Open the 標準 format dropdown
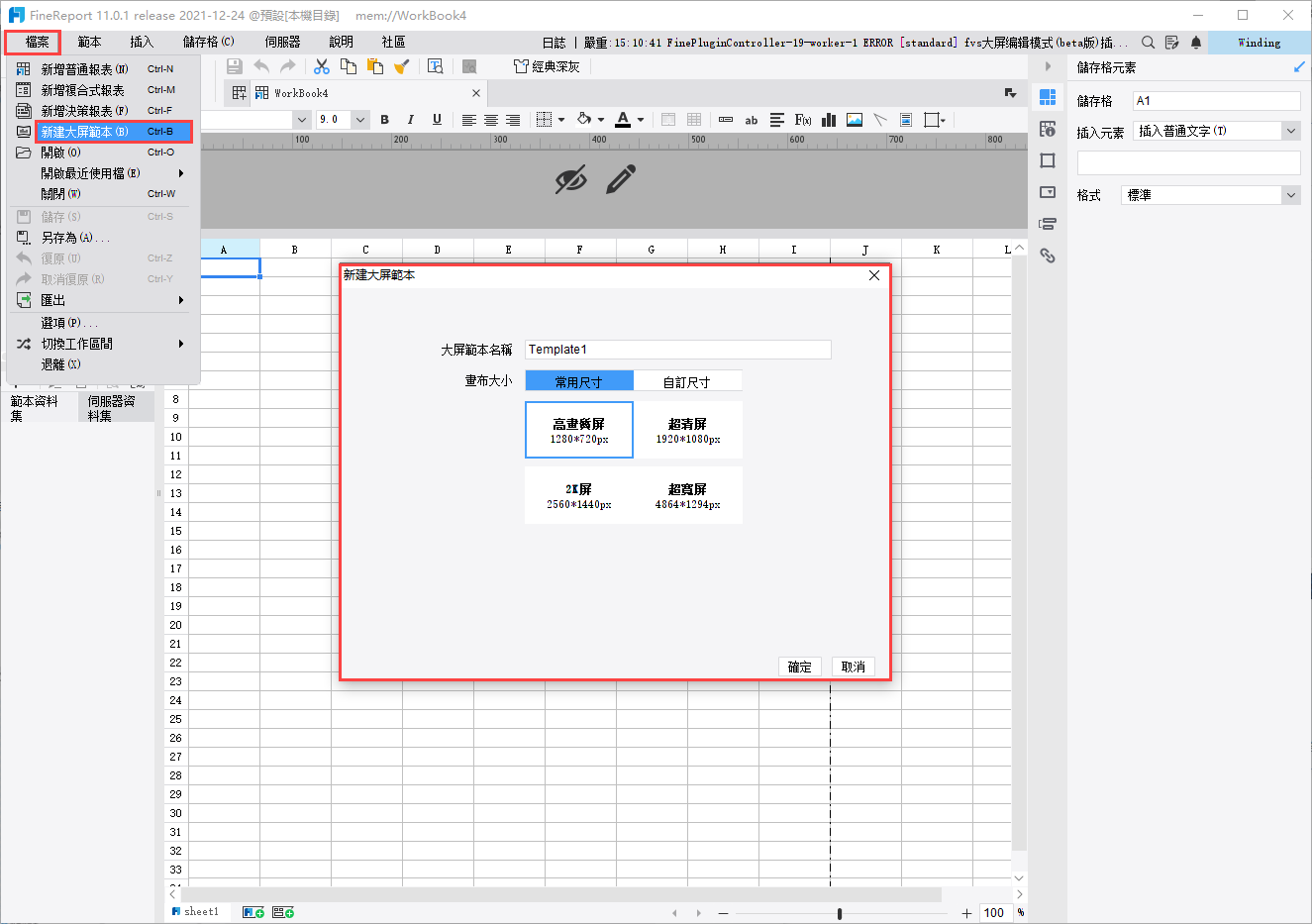Screen dimensions: 1312x924 [x=1291, y=195]
